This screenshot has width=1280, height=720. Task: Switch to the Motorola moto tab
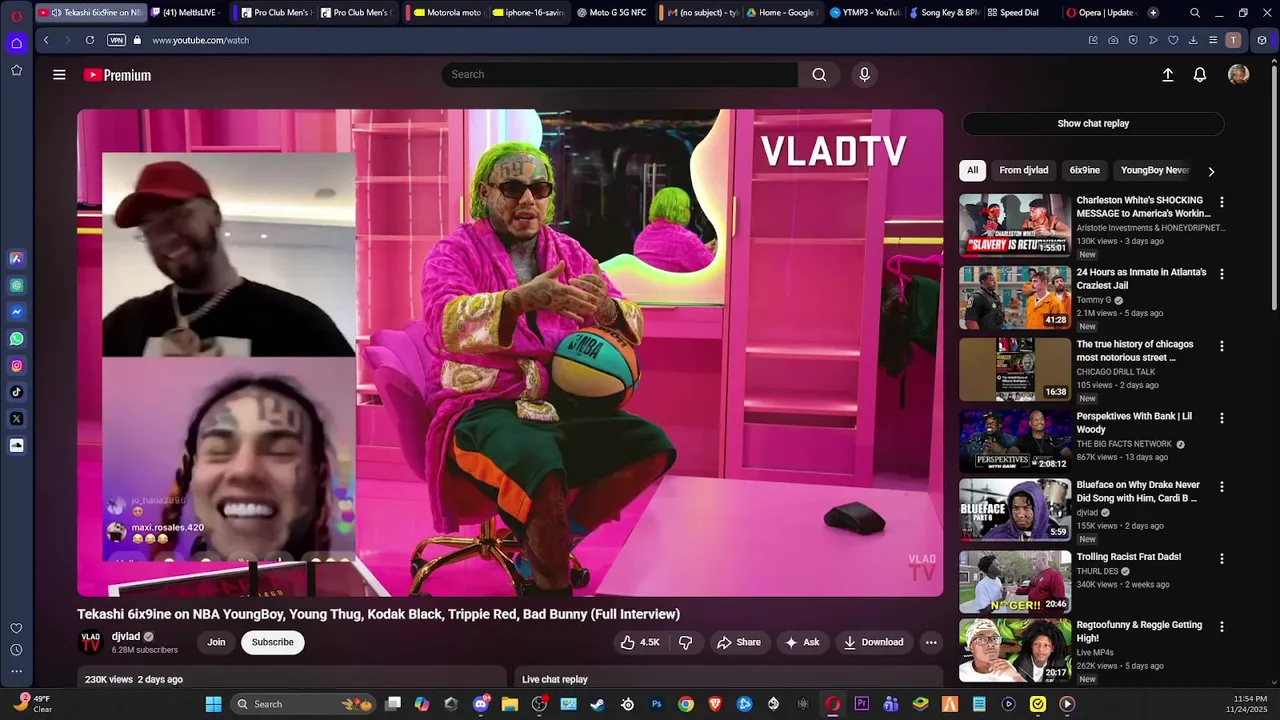(x=447, y=13)
